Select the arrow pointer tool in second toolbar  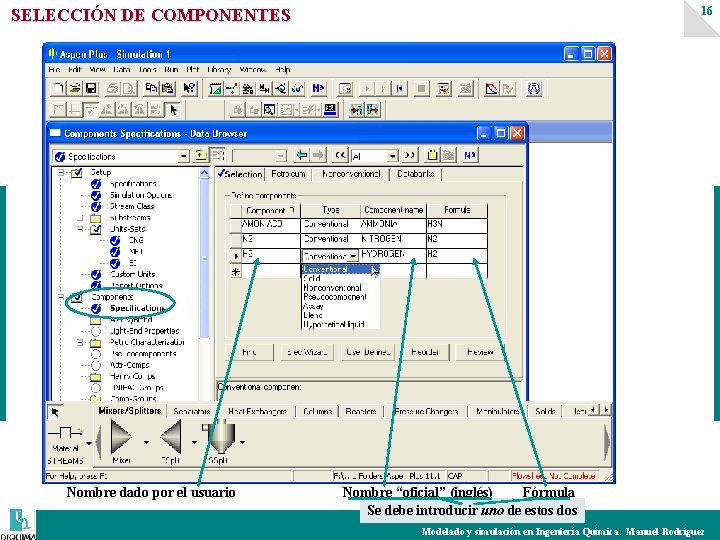[173, 110]
